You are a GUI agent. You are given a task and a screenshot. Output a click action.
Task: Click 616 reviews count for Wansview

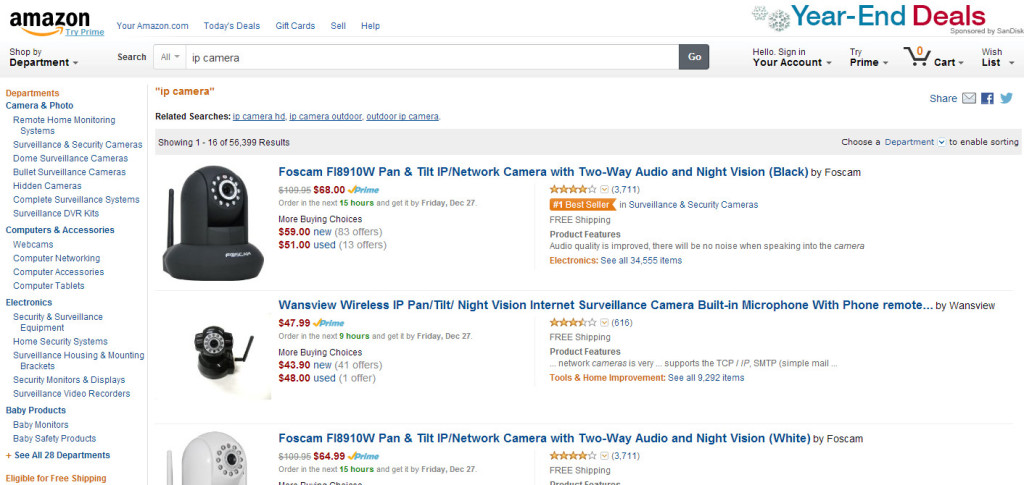(x=622, y=322)
